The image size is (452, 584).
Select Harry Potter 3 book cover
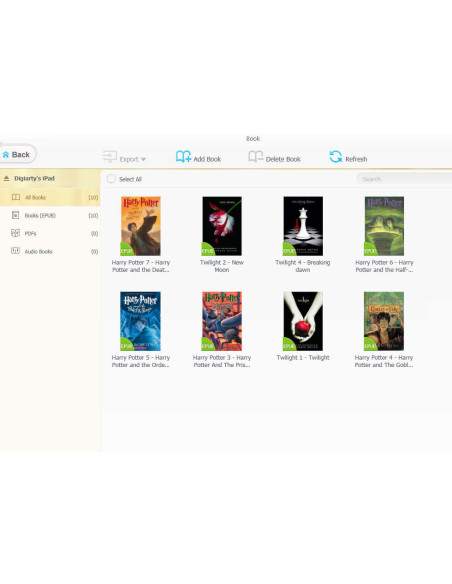tap(222, 321)
